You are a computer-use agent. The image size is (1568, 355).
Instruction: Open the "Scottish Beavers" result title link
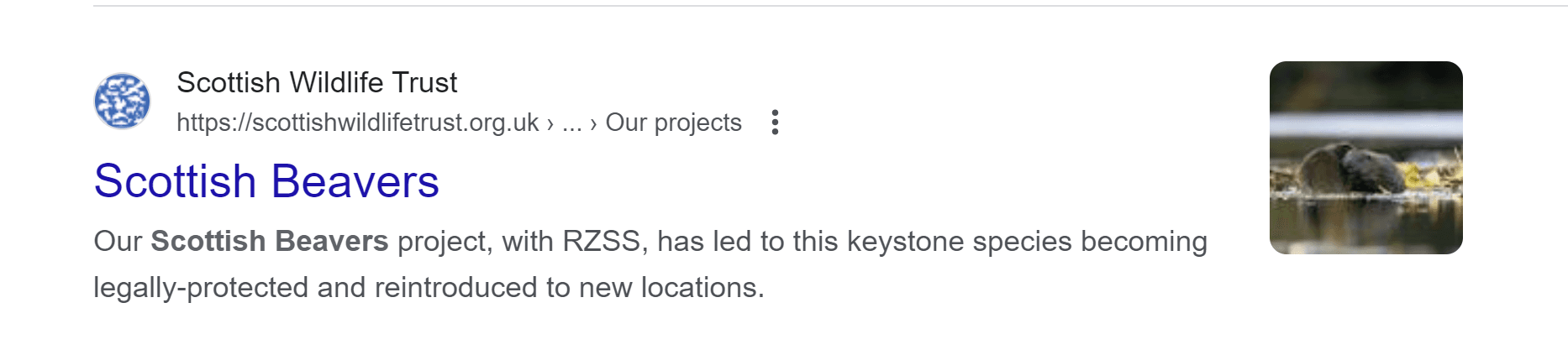point(266,181)
